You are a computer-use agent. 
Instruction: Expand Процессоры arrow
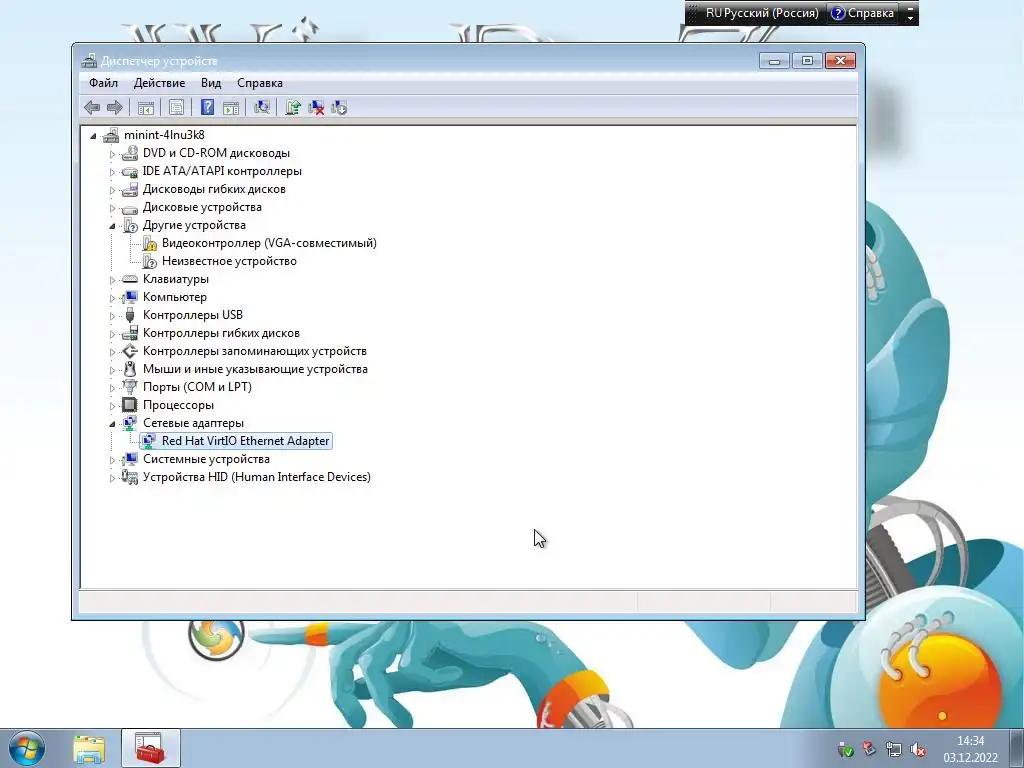point(112,406)
